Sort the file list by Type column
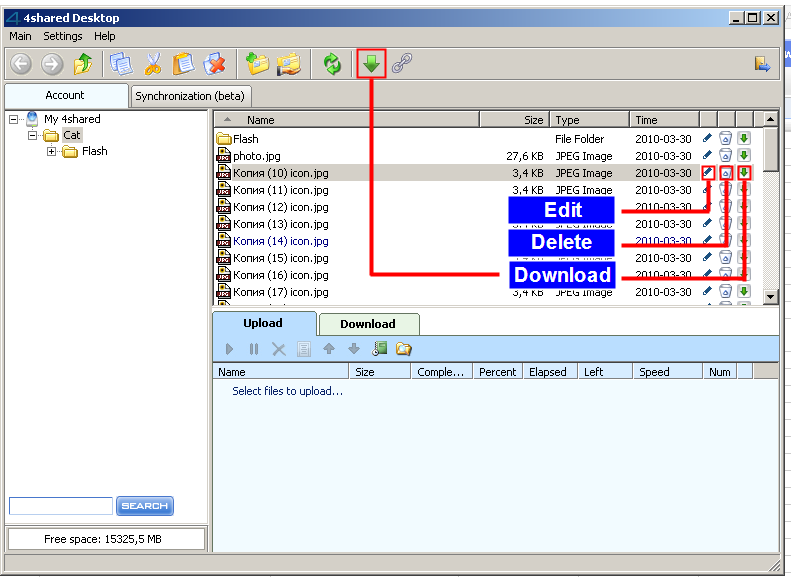Viewport: 791px width, 577px height. coord(589,120)
